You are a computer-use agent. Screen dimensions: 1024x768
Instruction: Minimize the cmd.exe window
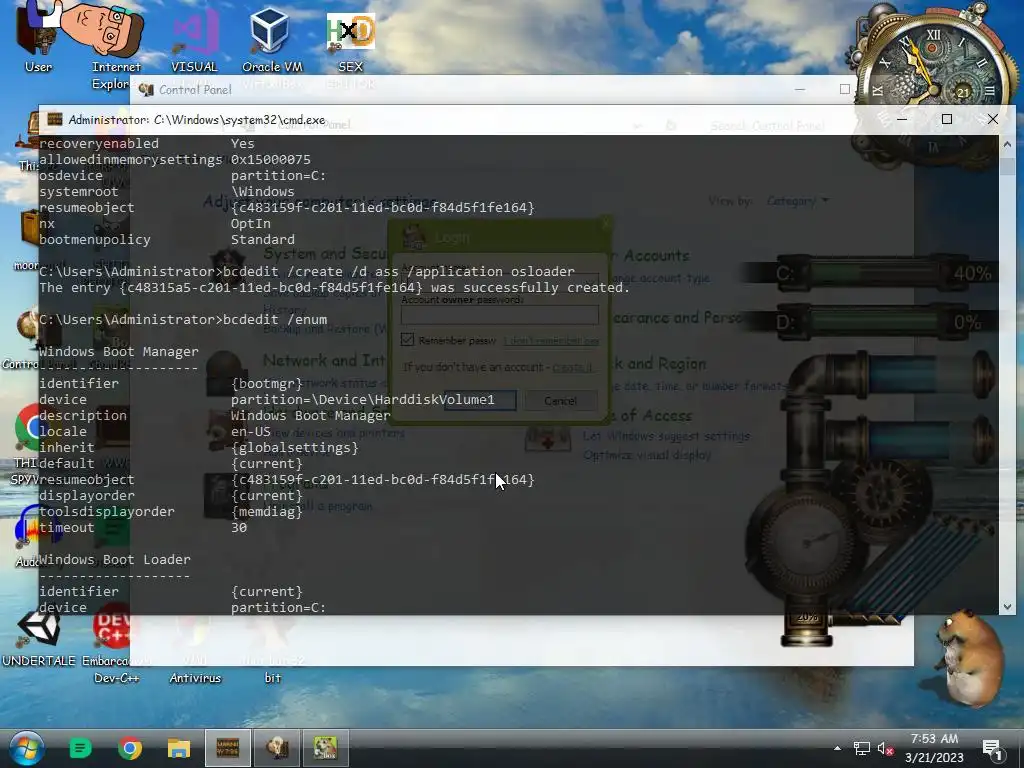click(x=902, y=119)
